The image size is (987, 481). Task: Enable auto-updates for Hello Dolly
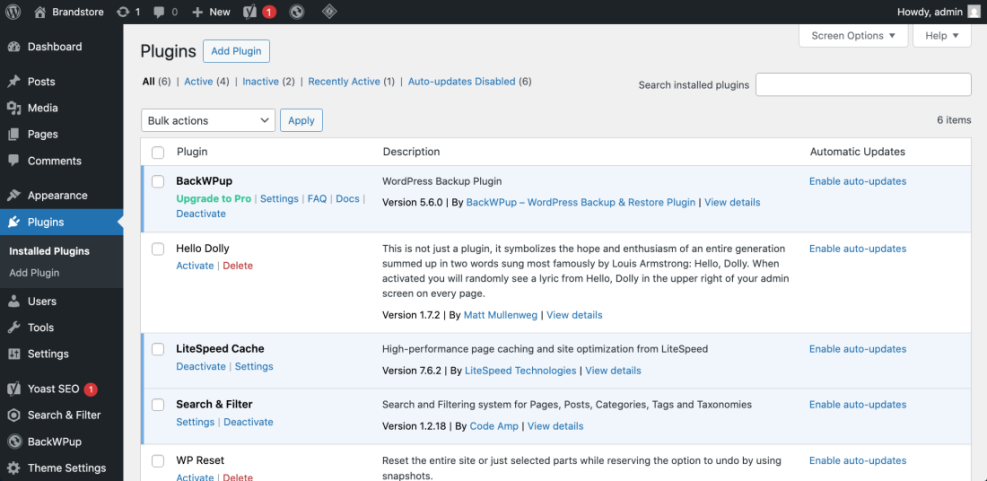[x=858, y=249]
